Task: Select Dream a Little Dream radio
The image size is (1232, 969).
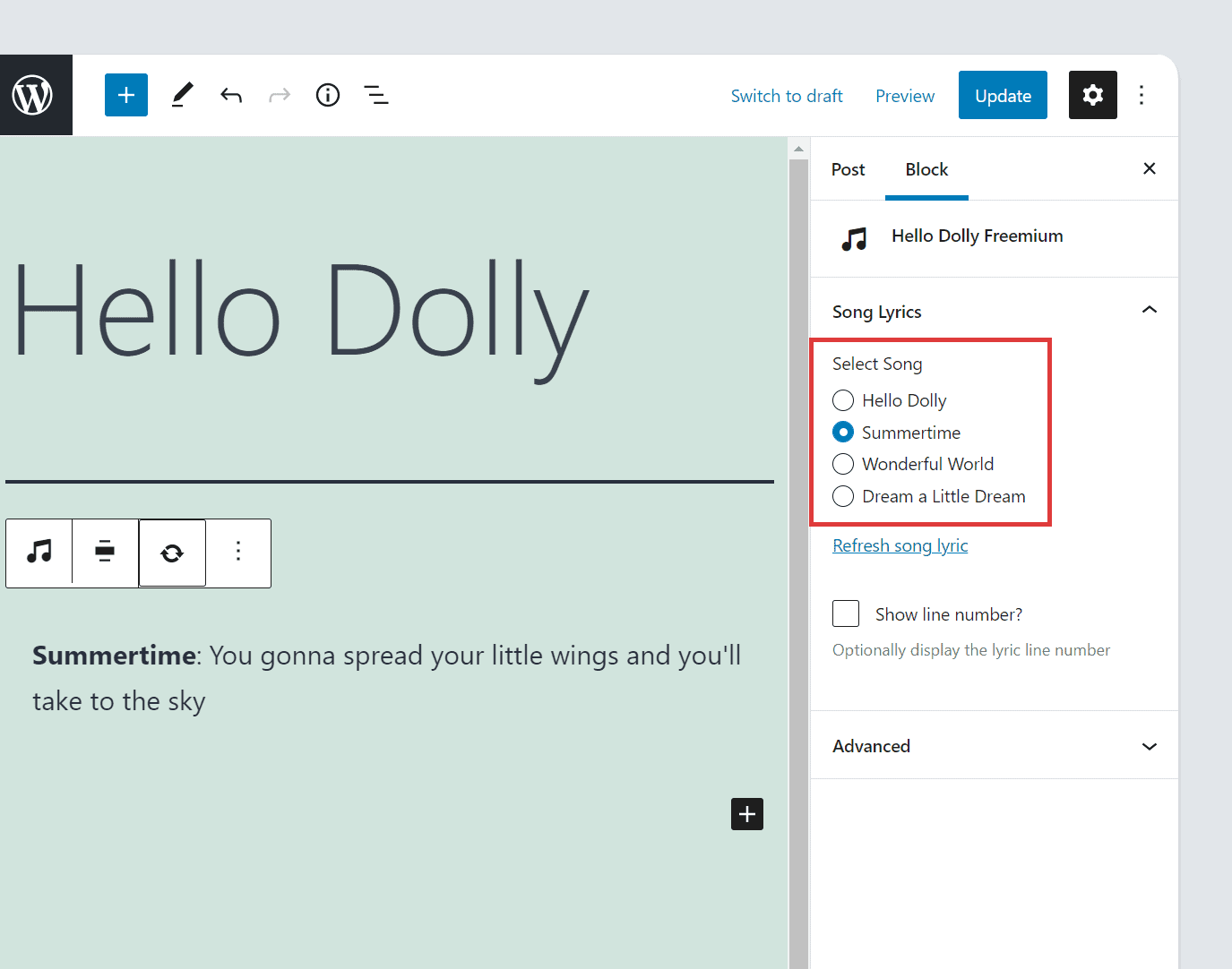Action: [x=843, y=496]
